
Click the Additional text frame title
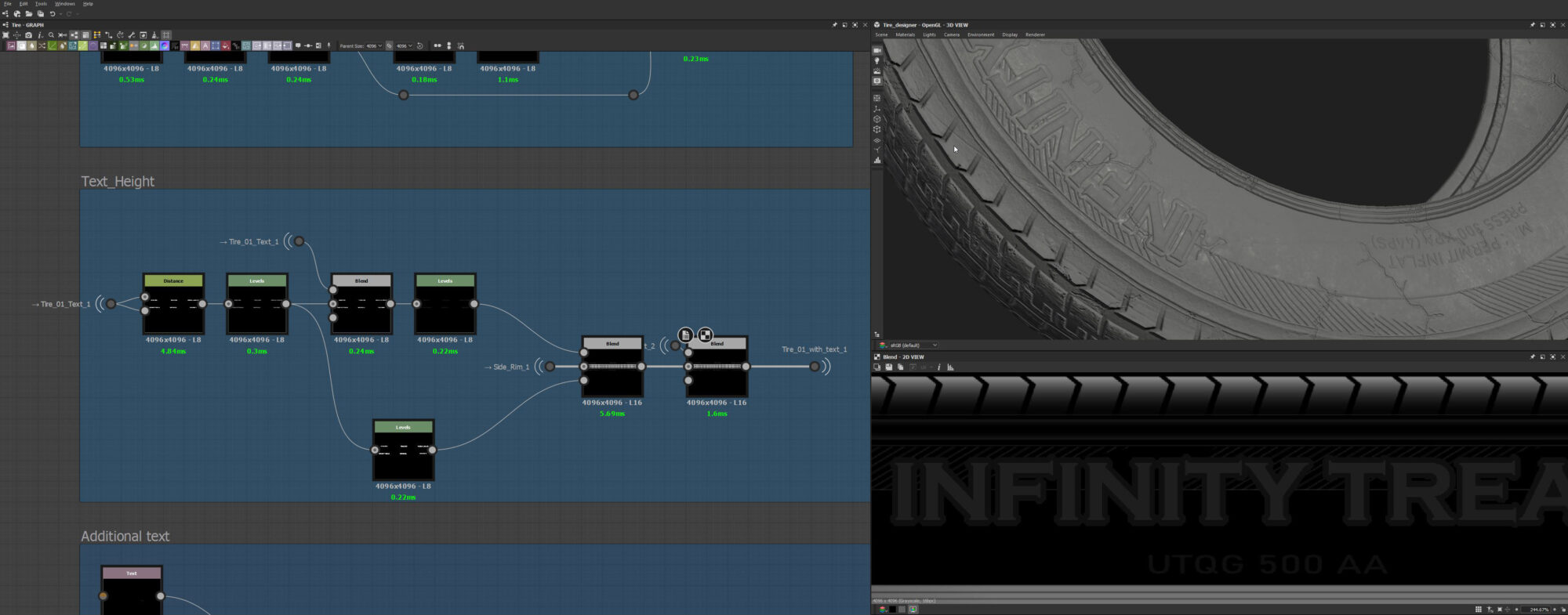pos(125,536)
